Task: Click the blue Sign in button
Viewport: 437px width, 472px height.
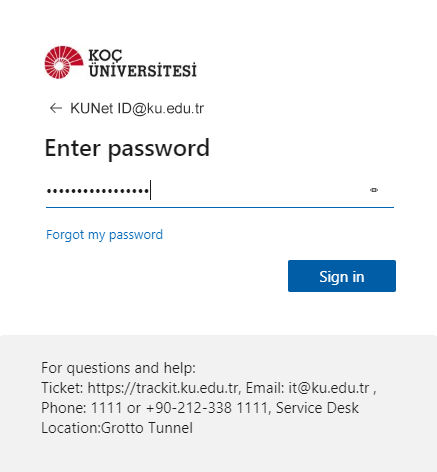Action: [x=342, y=276]
